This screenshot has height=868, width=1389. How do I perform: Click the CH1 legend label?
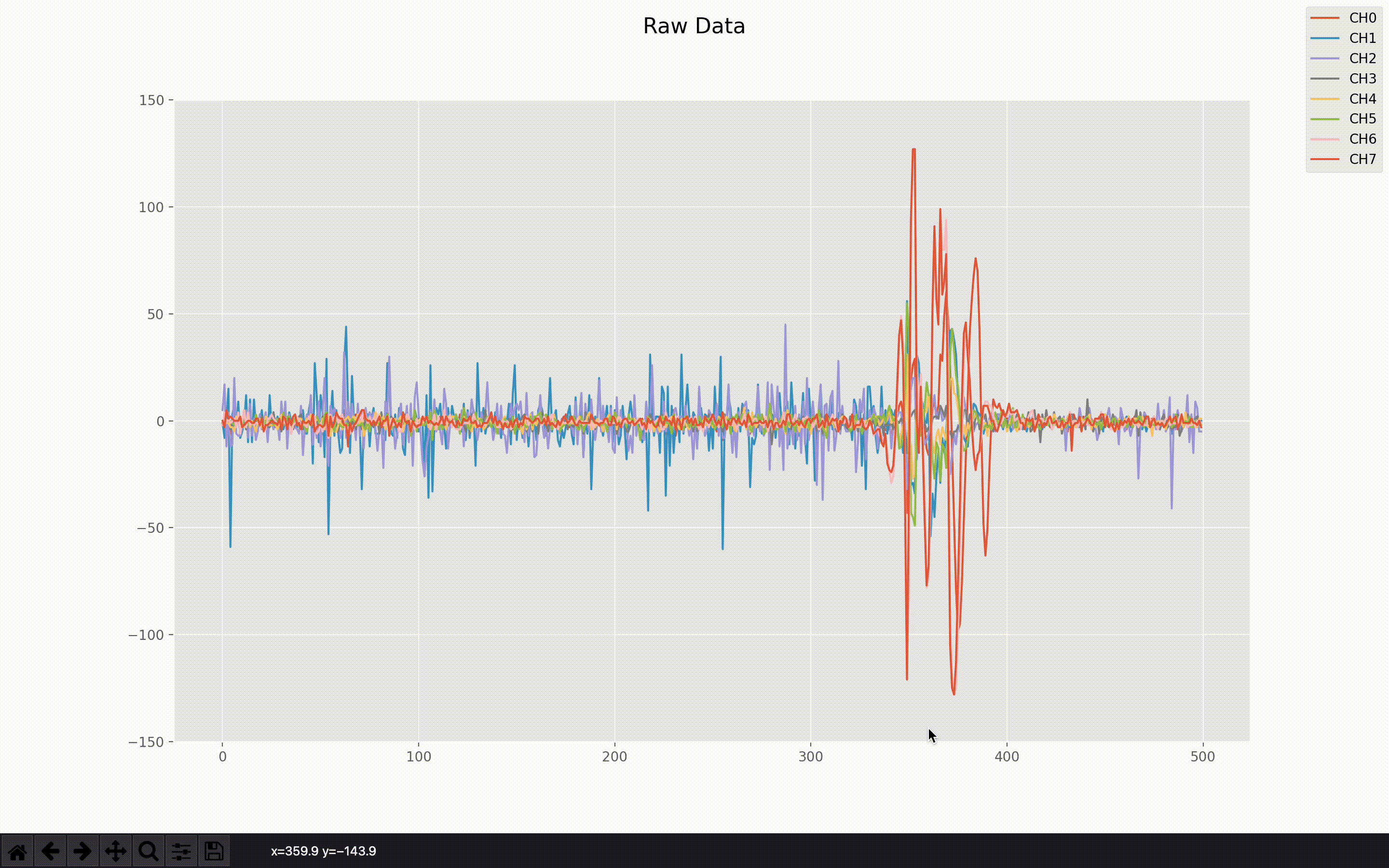coord(1362,38)
